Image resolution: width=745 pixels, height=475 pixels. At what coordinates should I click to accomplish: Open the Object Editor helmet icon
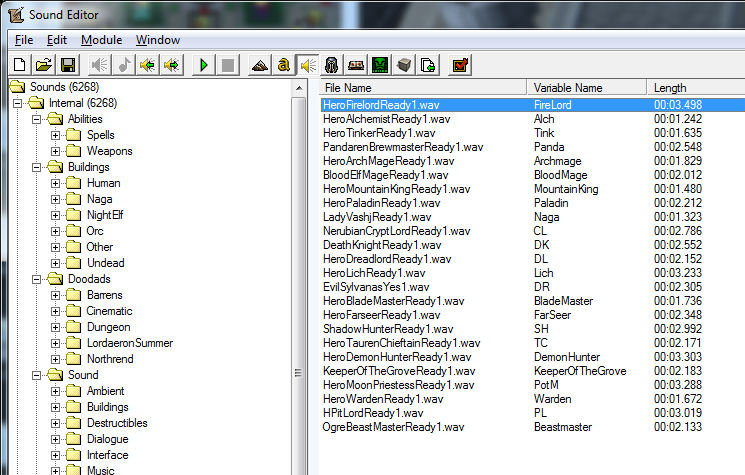coord(332,65)
